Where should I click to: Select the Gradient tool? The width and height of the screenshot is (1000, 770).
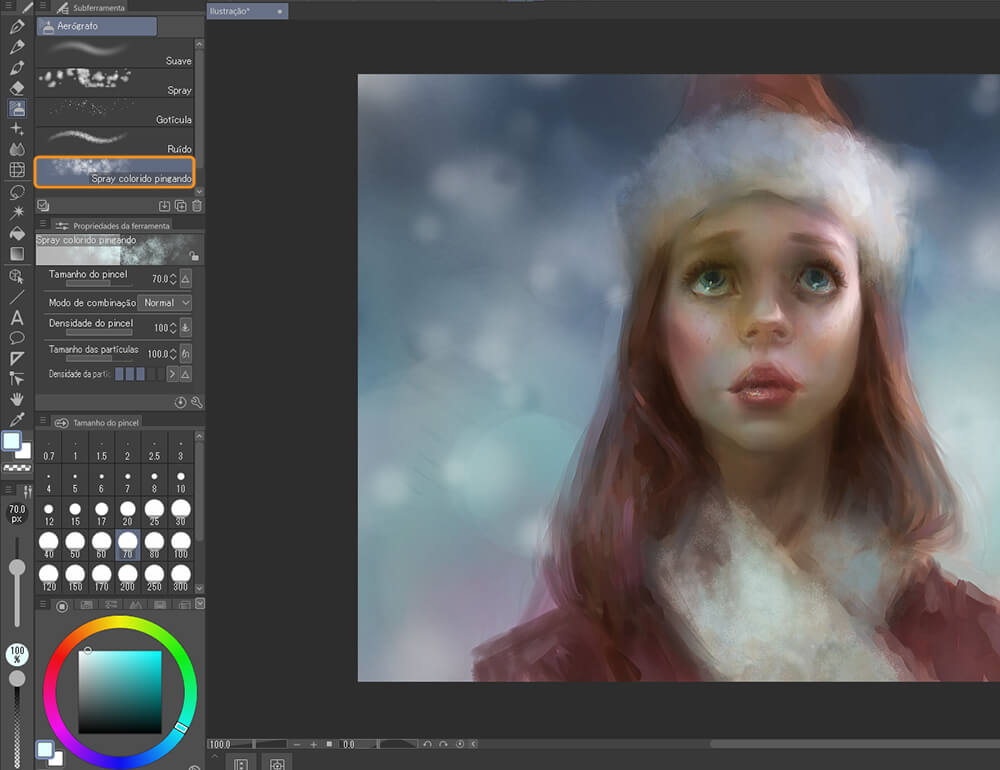point(17,254)
